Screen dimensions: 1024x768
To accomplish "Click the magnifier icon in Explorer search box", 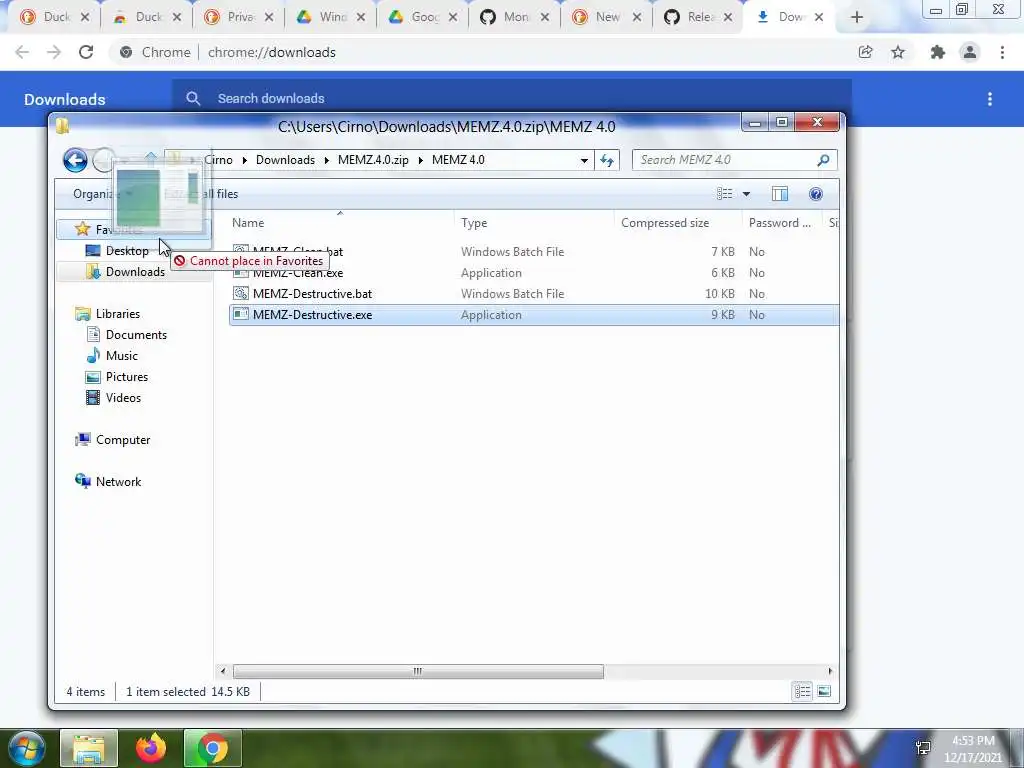I will 824,160.
